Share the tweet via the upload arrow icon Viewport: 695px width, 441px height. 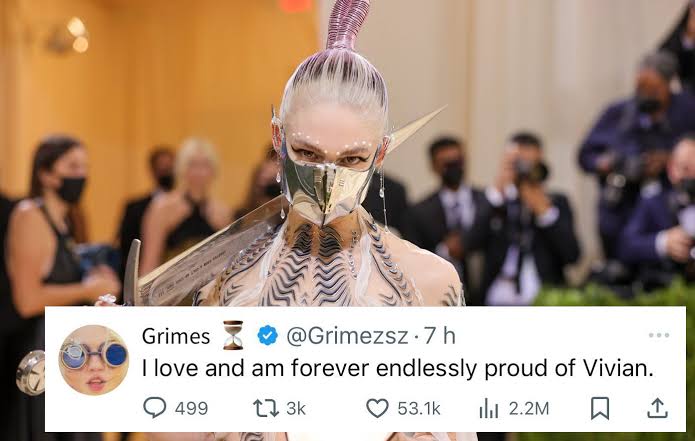[657, 408]
